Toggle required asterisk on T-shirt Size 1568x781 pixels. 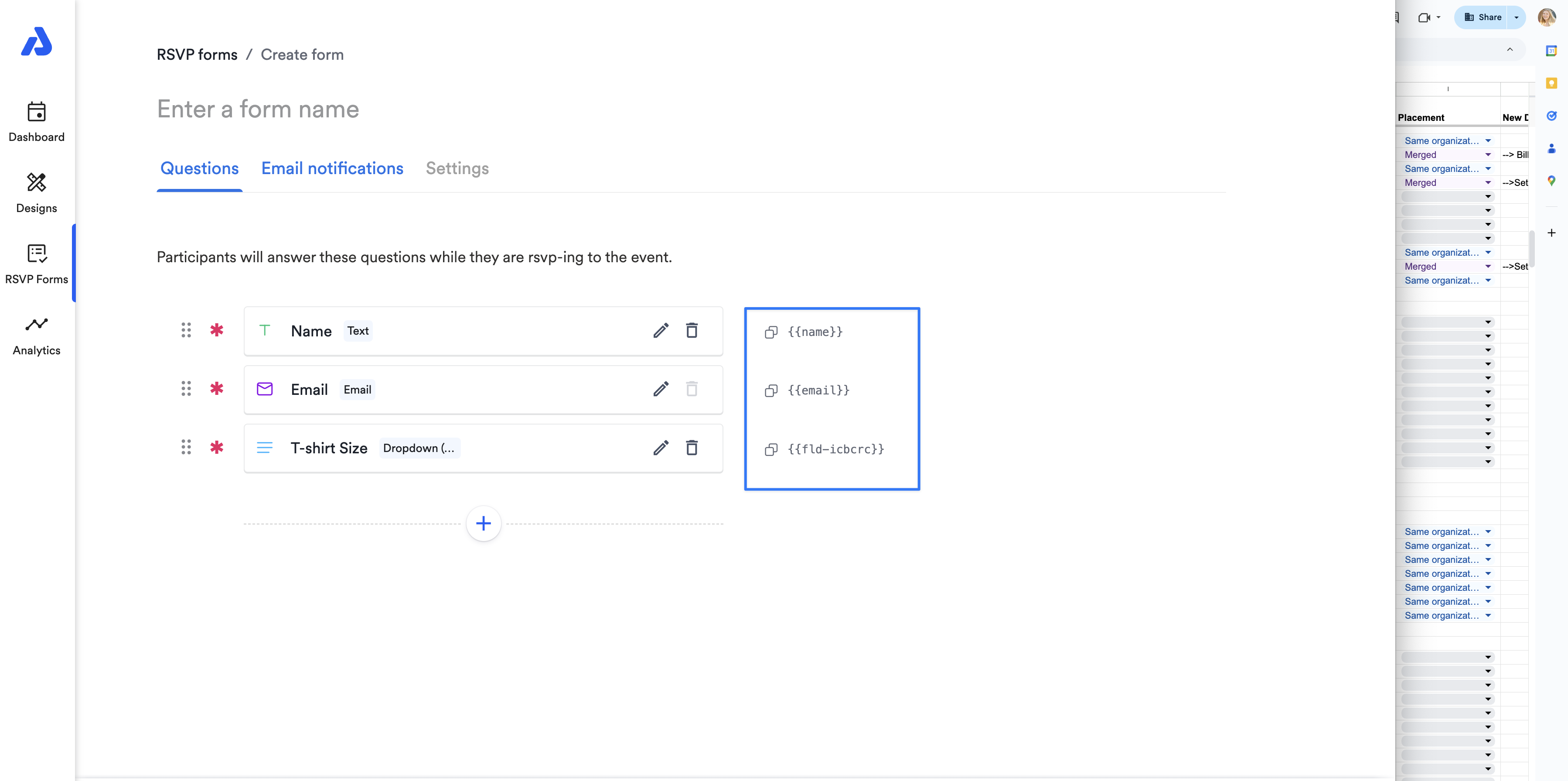[x=217, y=448]
